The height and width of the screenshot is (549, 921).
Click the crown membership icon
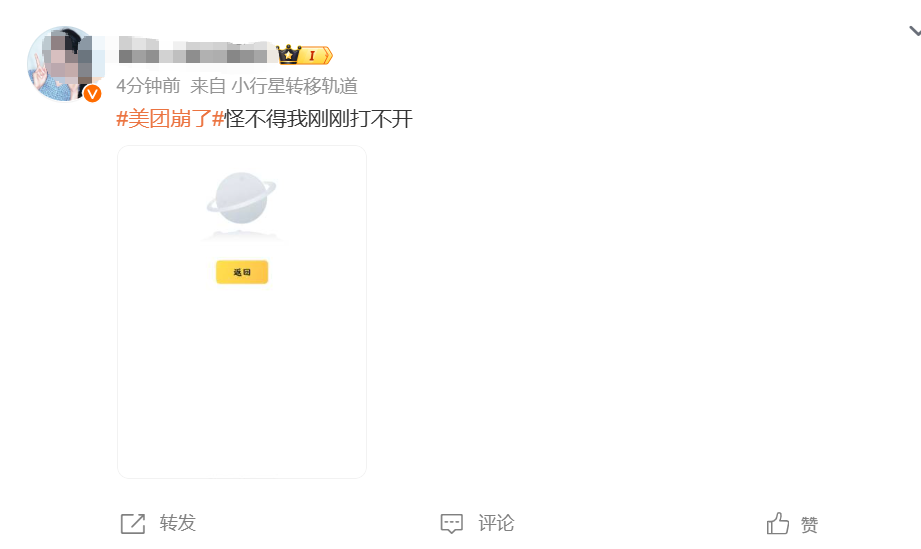[x=288, y=55]
